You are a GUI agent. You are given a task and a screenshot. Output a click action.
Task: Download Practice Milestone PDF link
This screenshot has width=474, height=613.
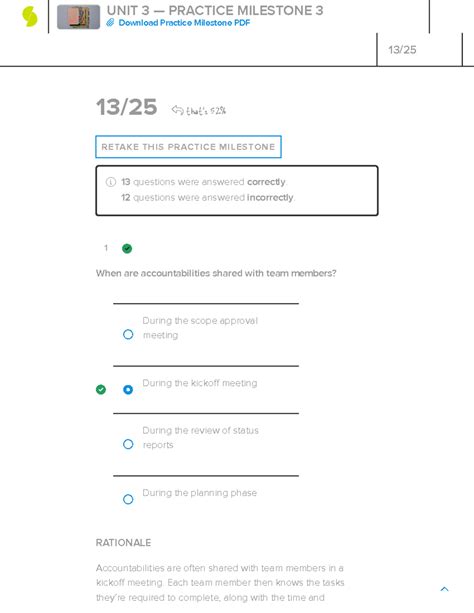click(184, 23)
